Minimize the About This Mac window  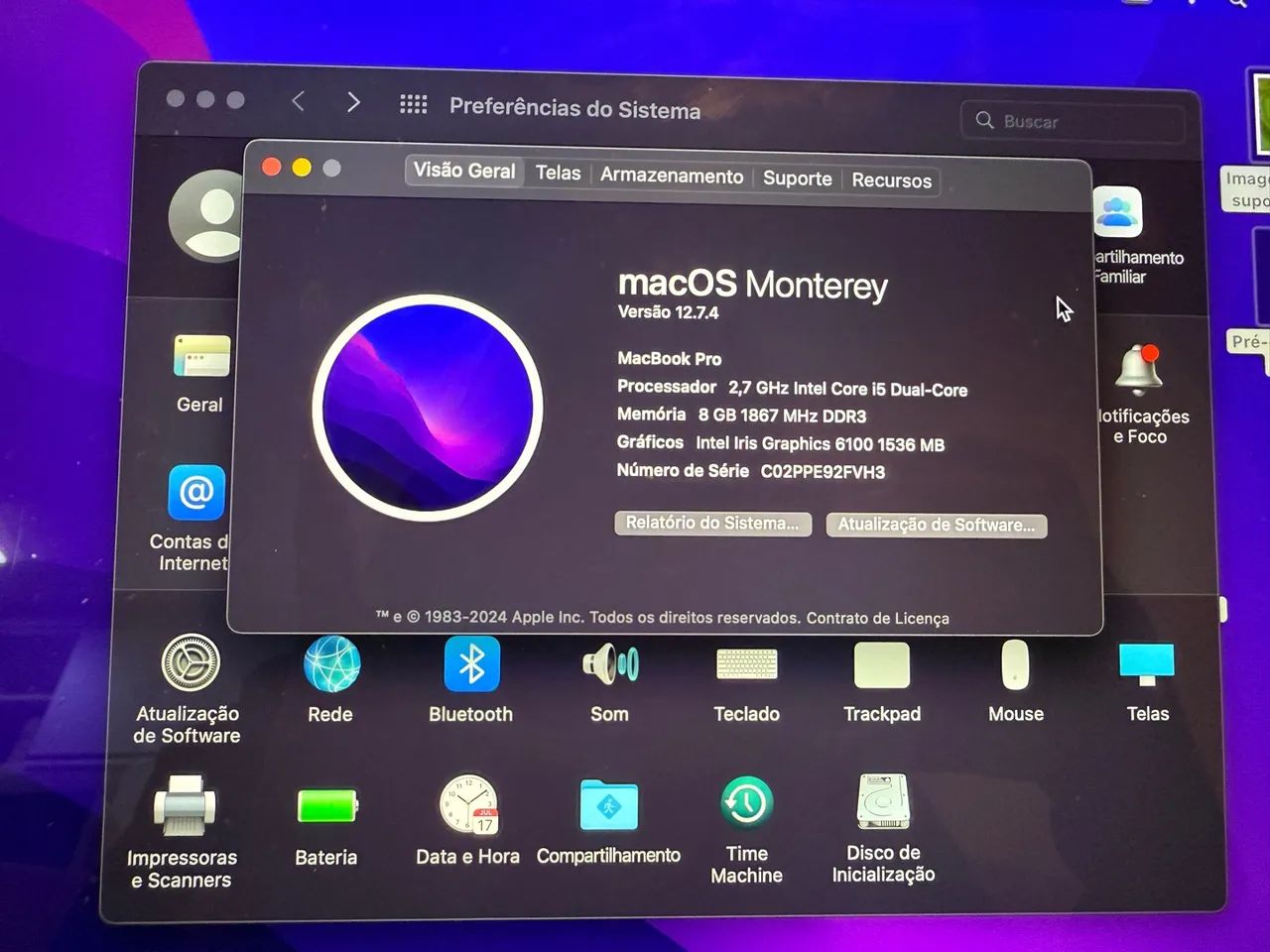pos(302,168)
